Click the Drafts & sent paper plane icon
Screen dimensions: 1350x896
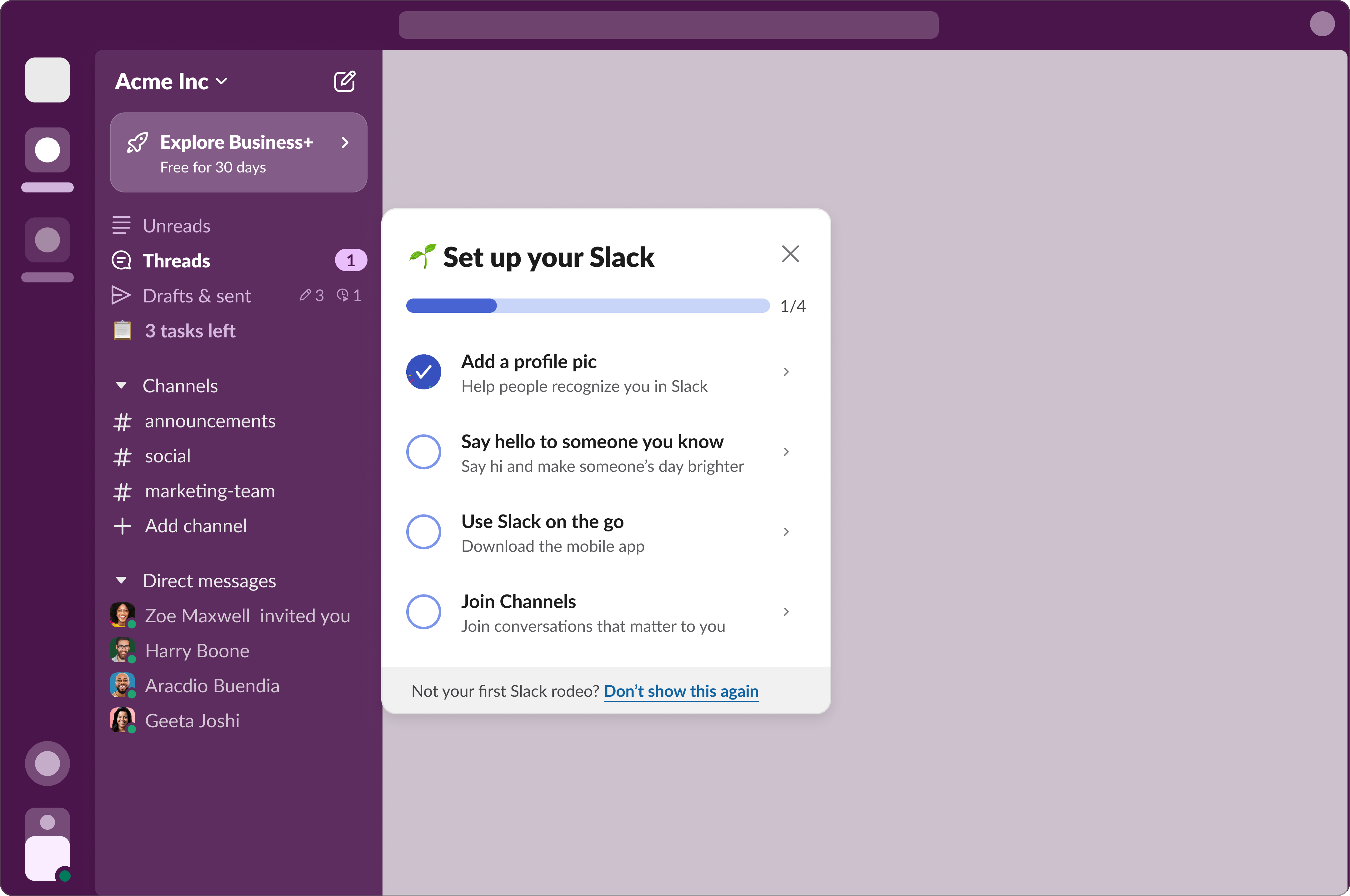pyautogui.click(x=121, y=296)
